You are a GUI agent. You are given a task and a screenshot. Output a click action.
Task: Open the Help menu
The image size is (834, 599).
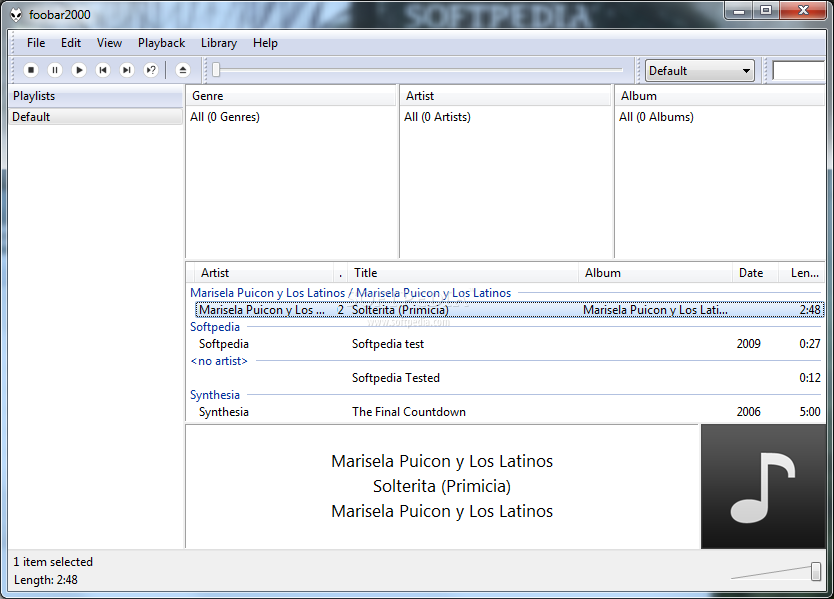click(265, 43)
